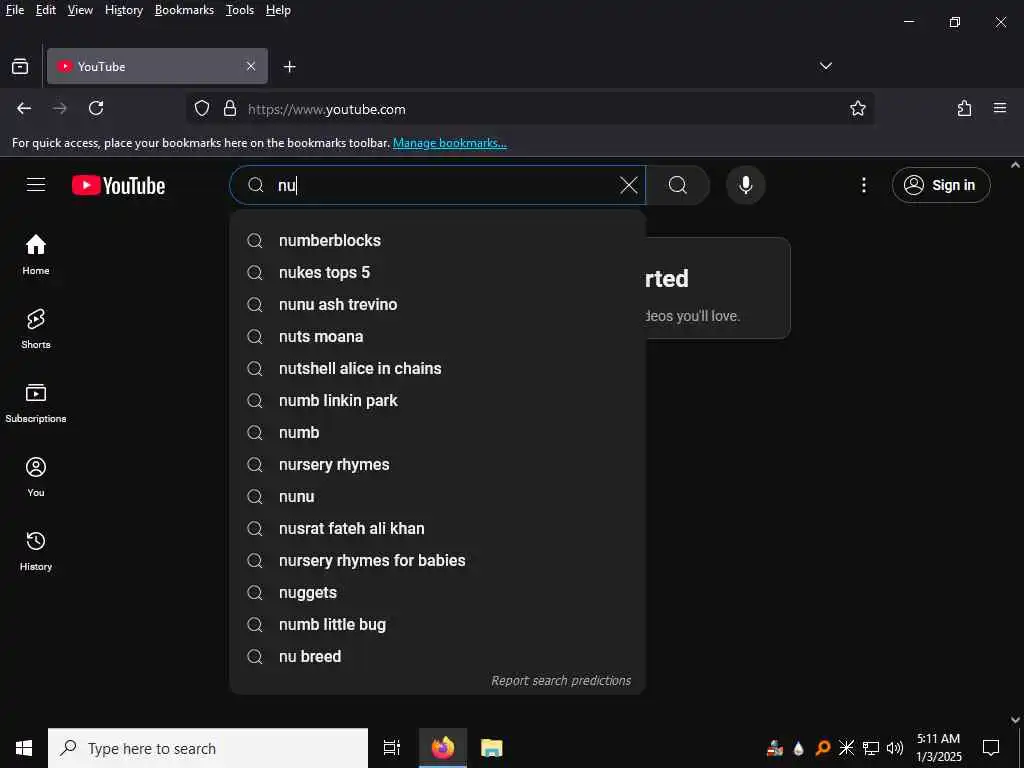Clear the search box with the X icon
The width and height of the screenshot is (1024, 768).
(628, 185)
